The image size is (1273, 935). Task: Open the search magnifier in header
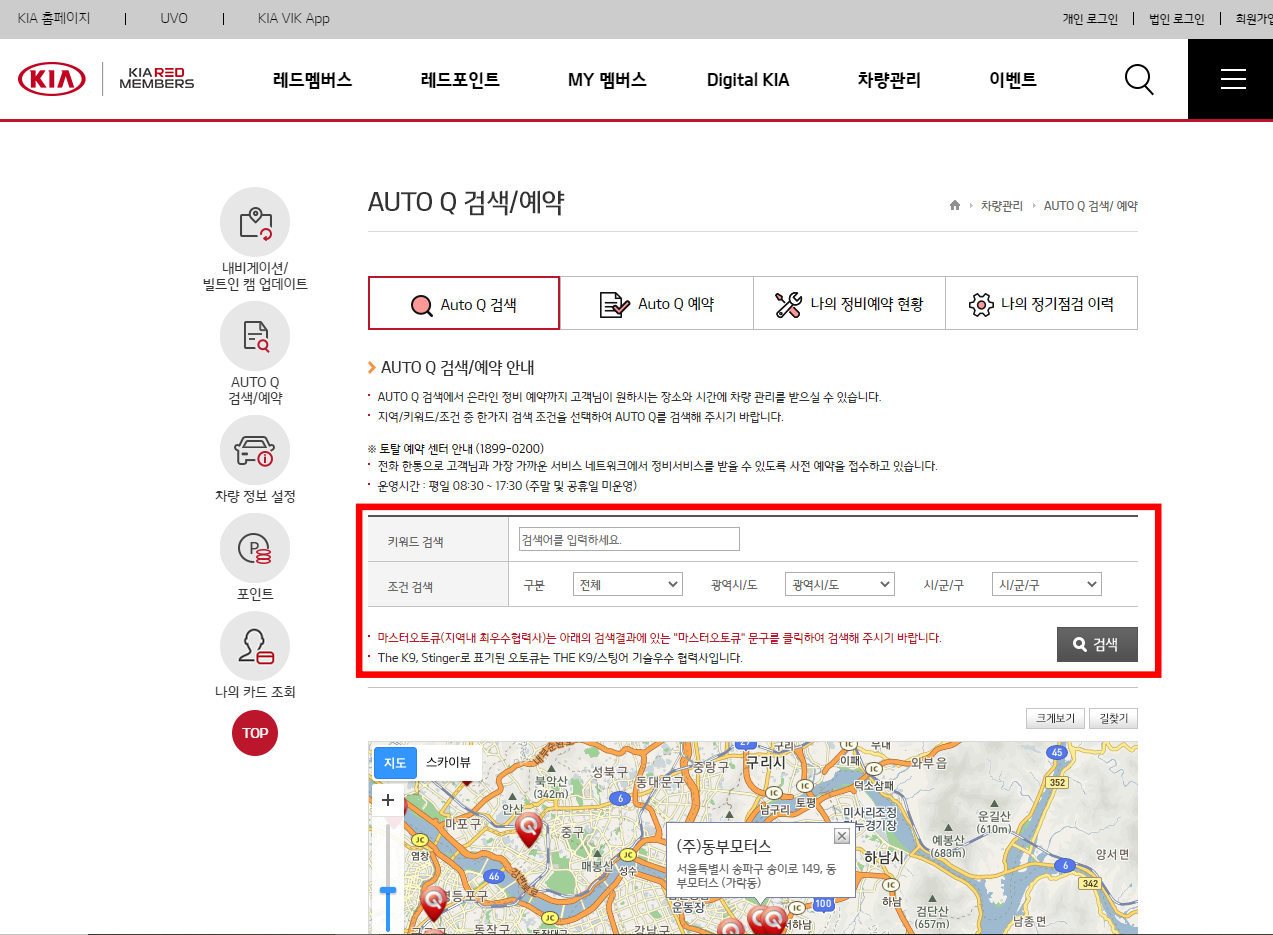click(1139, 79)
